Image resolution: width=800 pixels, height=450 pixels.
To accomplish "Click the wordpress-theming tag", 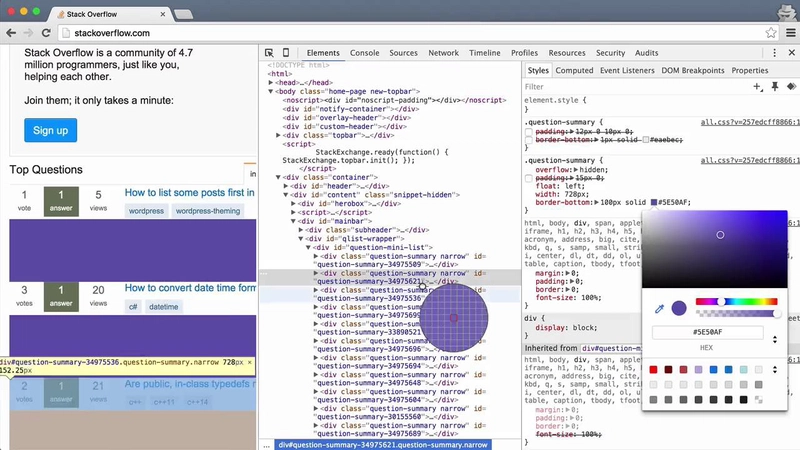I will pos(208,211).
